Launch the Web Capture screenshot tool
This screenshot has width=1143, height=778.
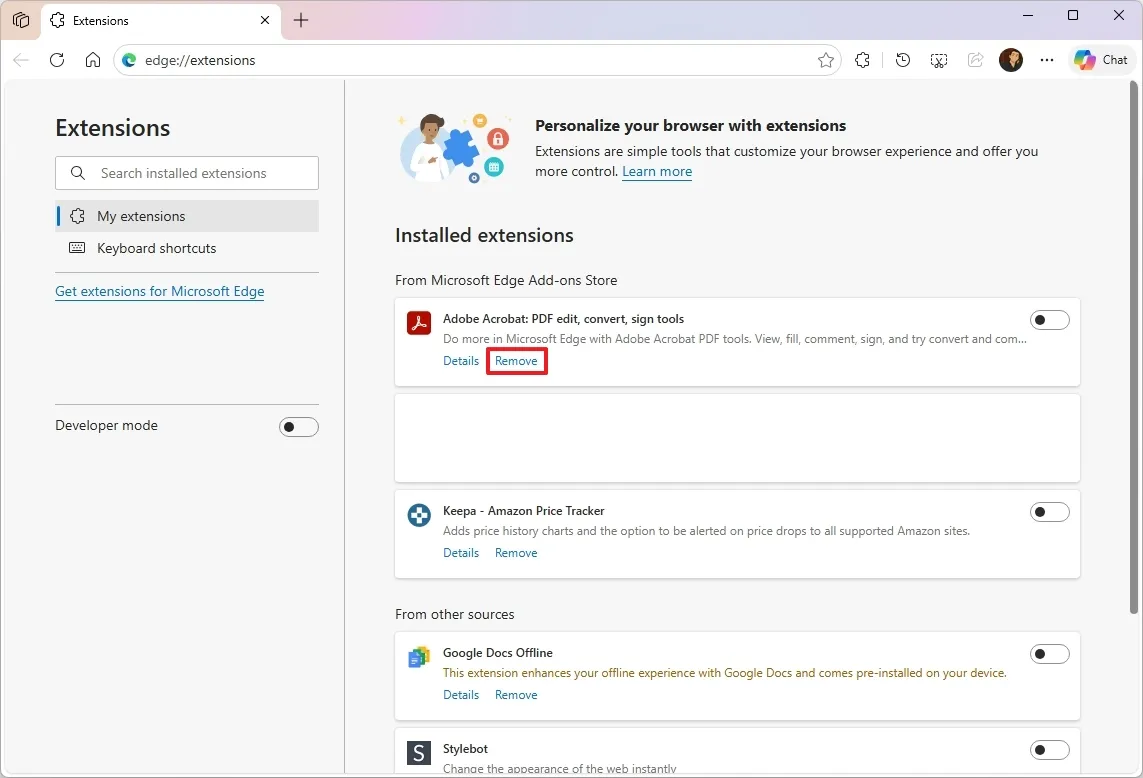click(x=938, y=60)
